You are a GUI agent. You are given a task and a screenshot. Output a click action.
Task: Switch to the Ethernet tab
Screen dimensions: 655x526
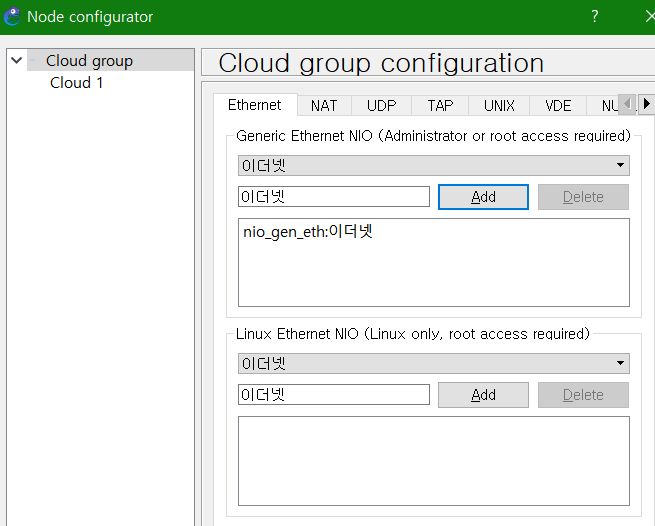click(x=254, y=105)
